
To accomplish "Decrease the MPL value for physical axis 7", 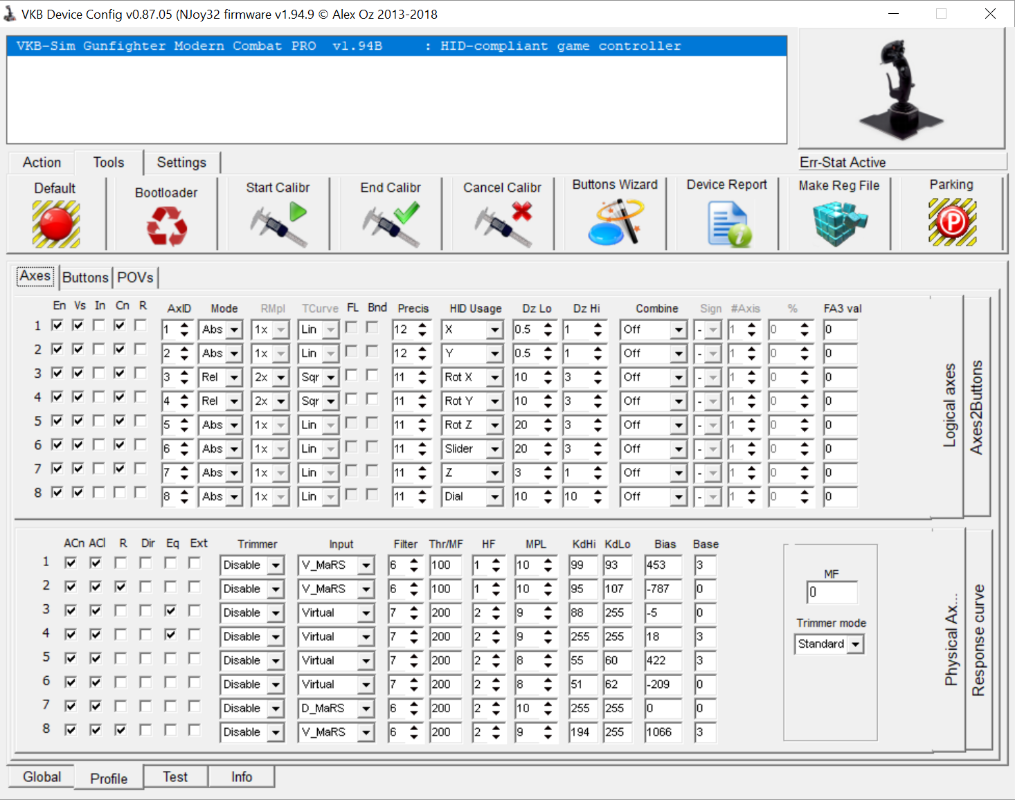I will pyautogui.click(x=548, y=712).
